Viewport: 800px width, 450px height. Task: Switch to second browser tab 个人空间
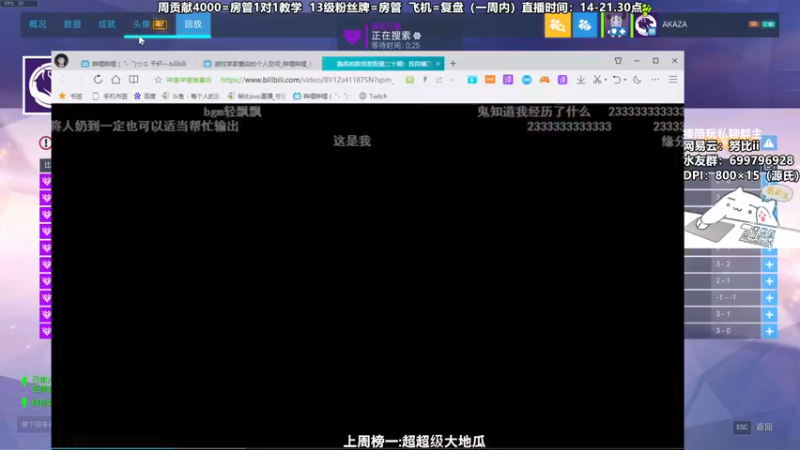point(258,64)
